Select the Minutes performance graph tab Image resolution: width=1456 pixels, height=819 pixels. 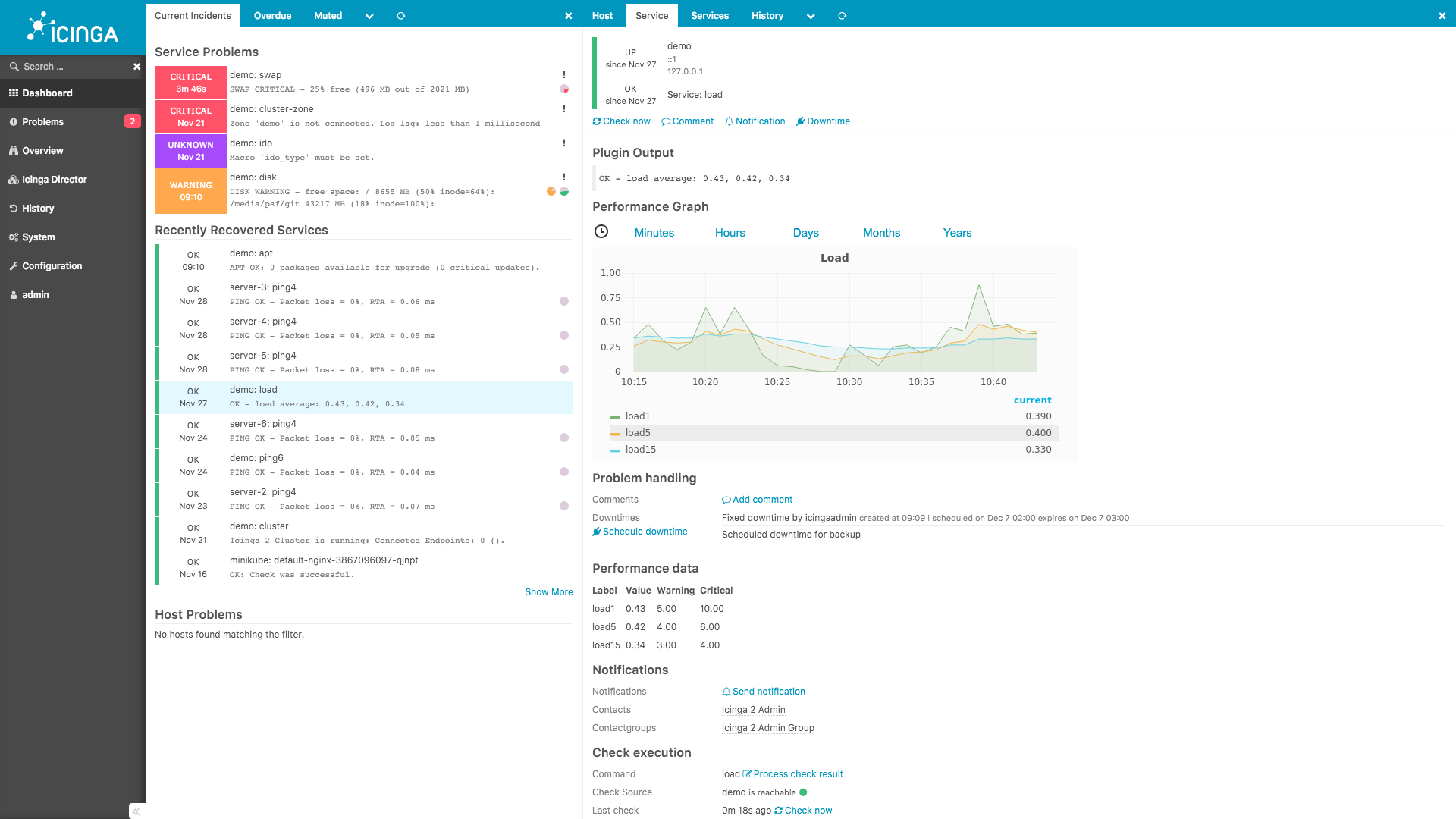tap(654, 232)
